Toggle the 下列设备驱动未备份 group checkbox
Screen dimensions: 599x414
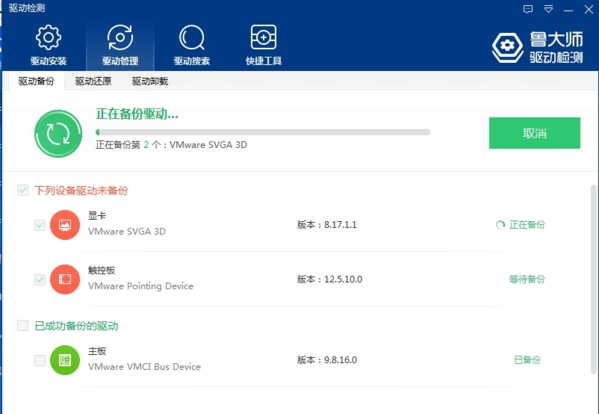click(23, 190)
